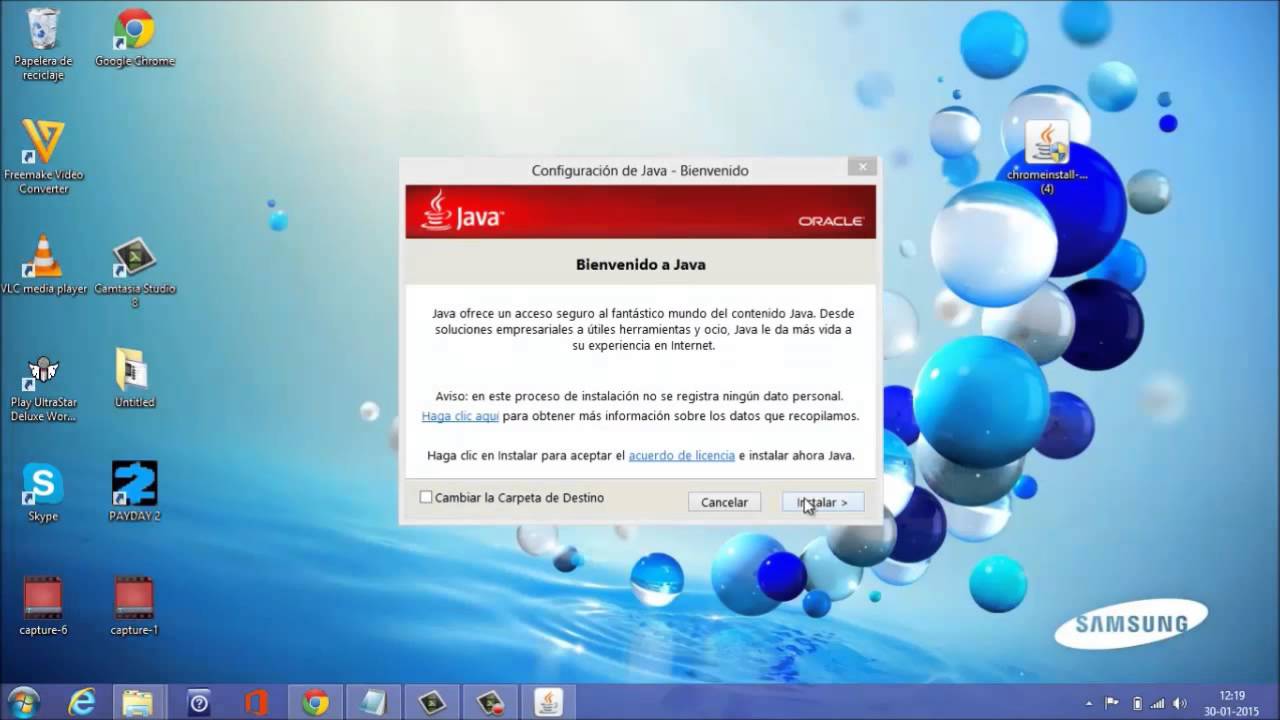This screenshot has height=720, width=1280.
Task: Switch to Camtasia Recorder in the taskbar
Action: (489, 702)
